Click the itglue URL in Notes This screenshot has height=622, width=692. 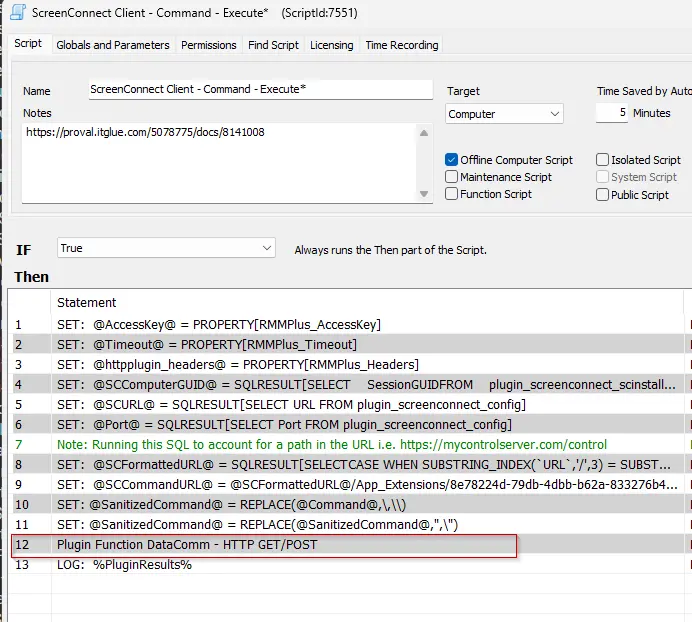pyautogui.click(x=145, y=132)
